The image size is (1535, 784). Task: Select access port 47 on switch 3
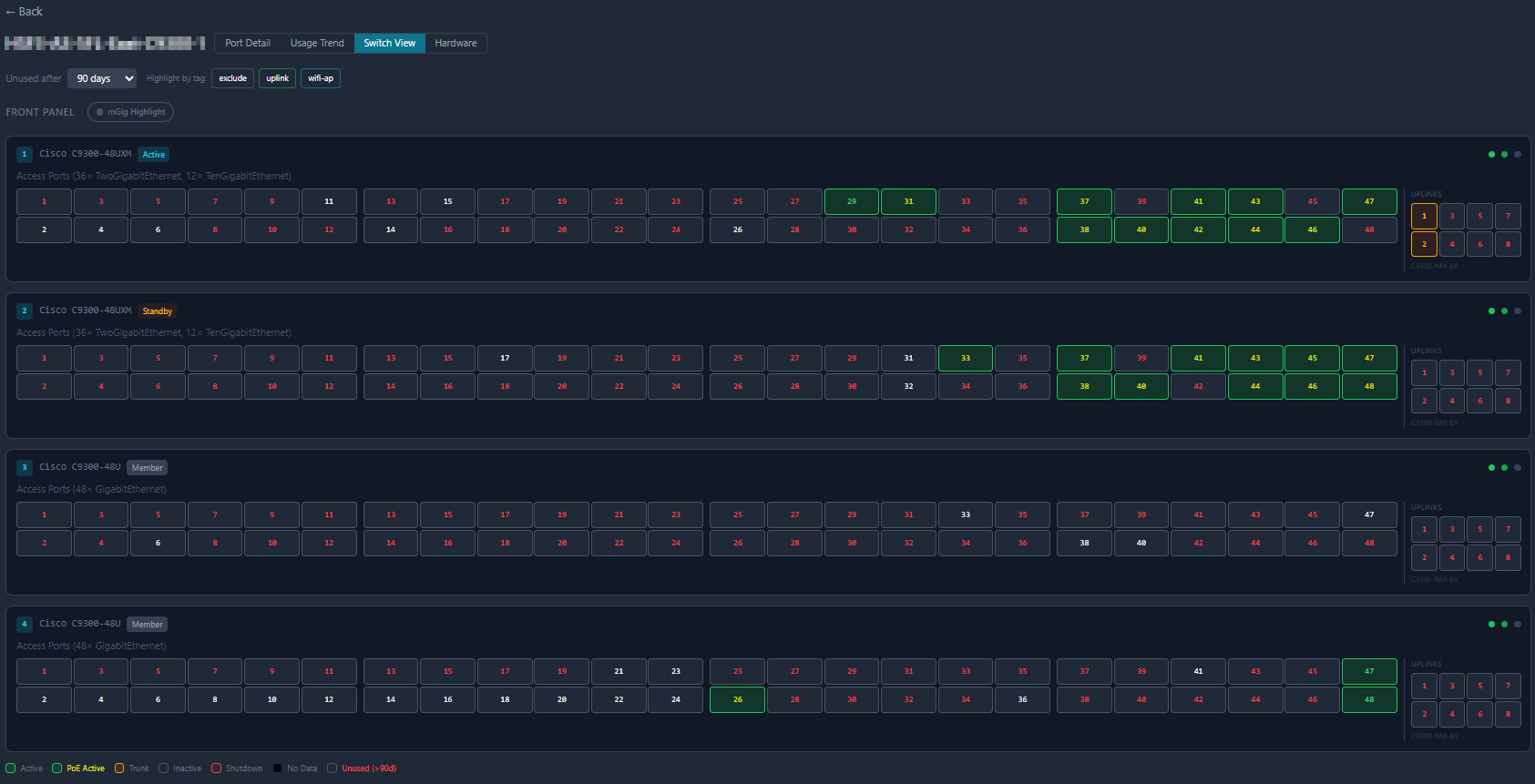coord(1369,514)
